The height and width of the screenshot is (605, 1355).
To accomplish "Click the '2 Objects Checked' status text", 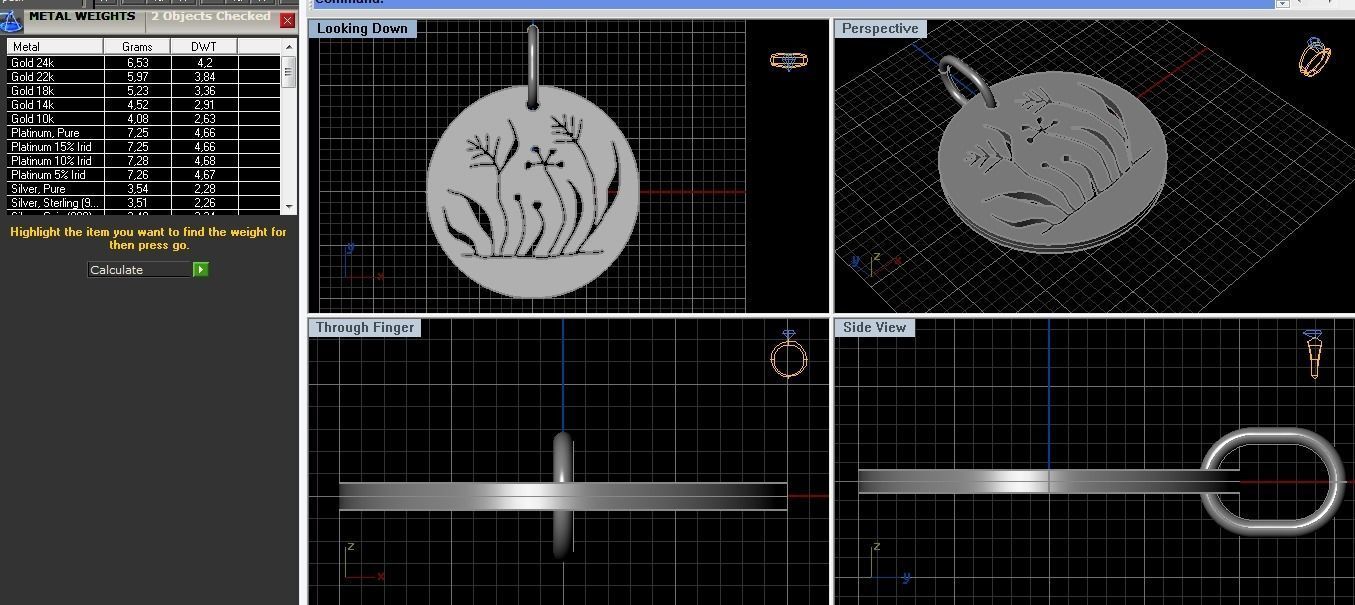I will click(211, 16).
